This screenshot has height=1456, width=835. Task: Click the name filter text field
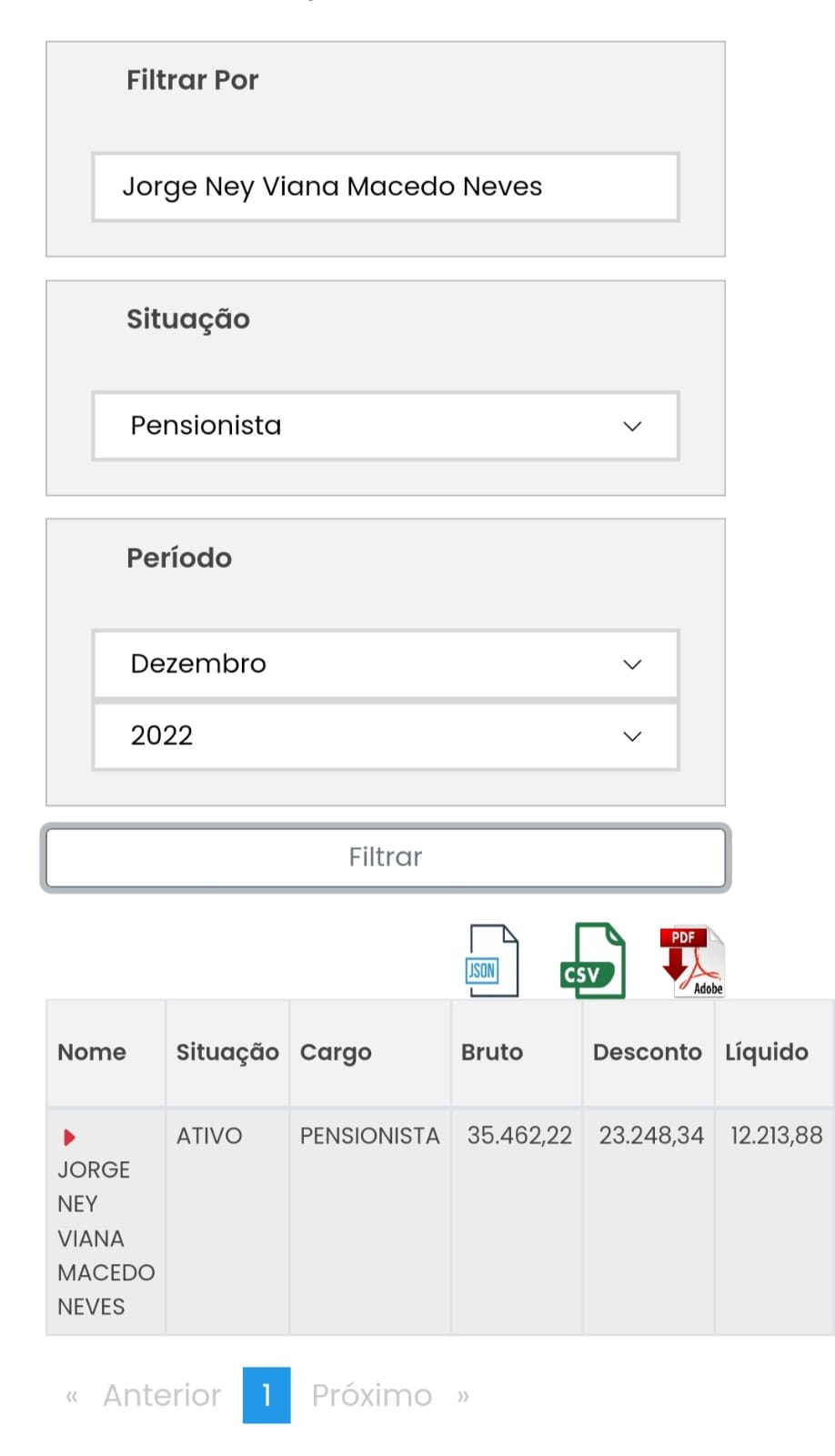tap(386, 187)
